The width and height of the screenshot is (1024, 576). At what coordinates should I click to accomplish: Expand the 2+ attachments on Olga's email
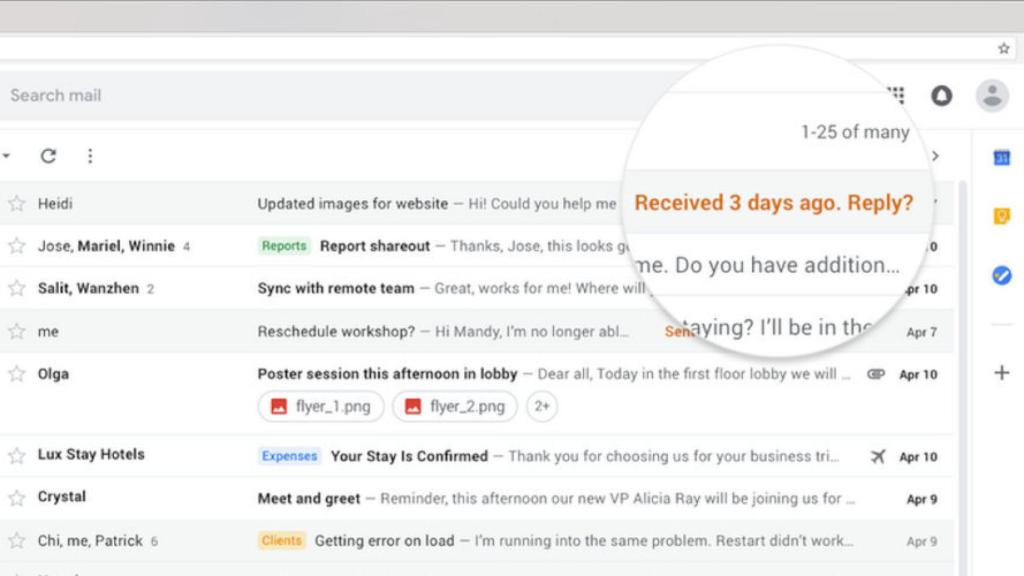[x=542, y=407]
